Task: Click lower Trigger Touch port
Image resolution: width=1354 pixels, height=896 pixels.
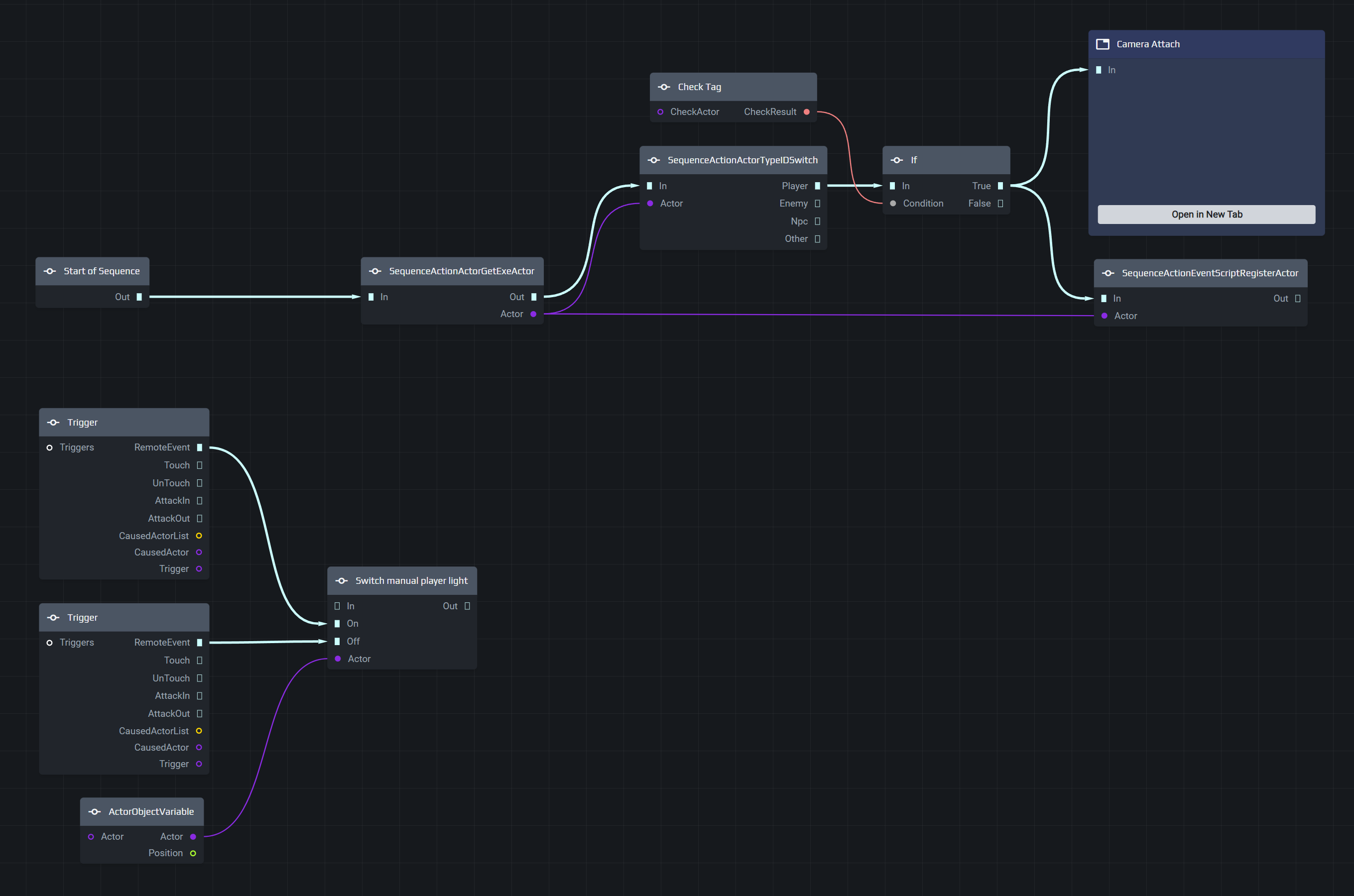Action: 200,660
